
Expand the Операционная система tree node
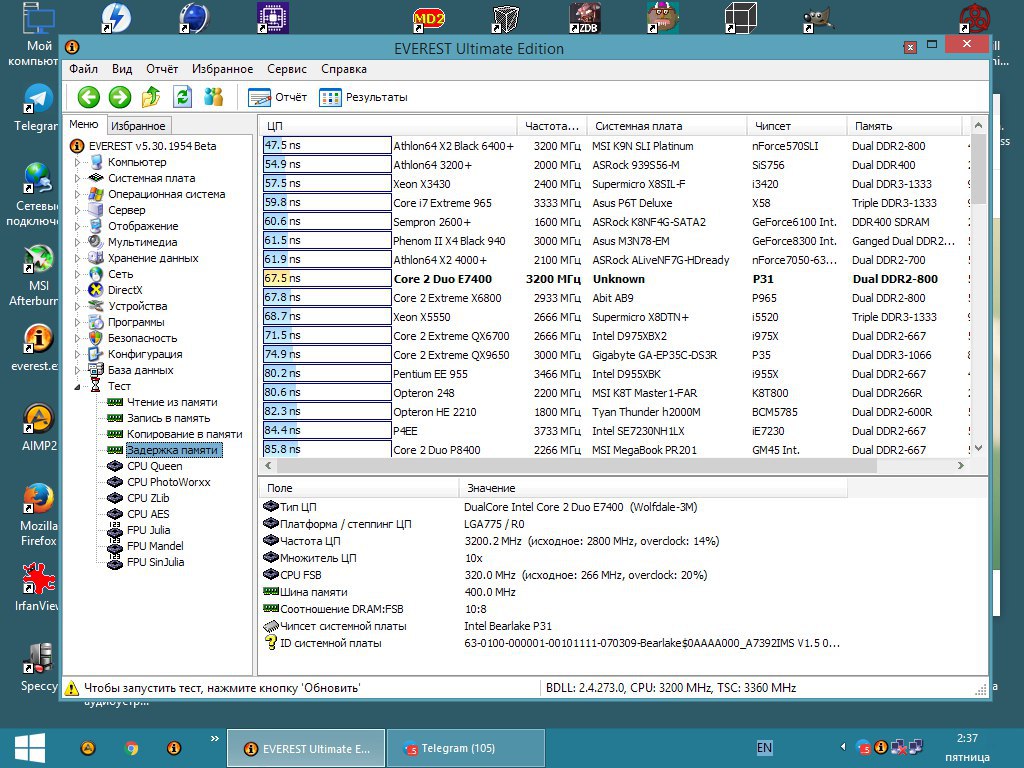pos(78,194)
